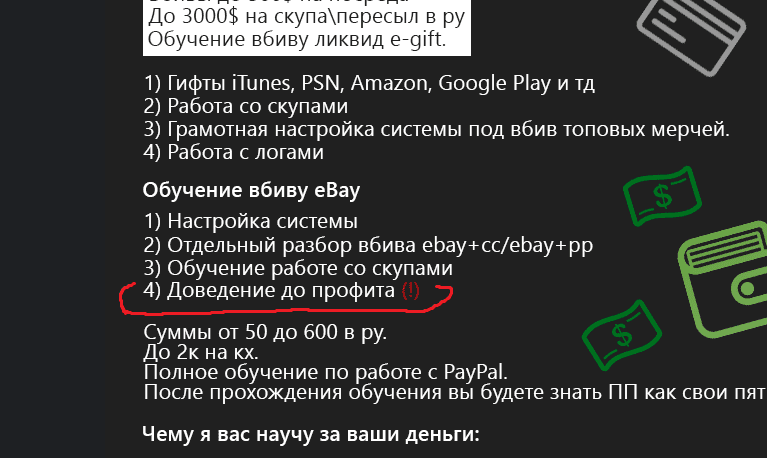Click the upper green dollar bill icon

pyautogui.click(x=662, y=196)
